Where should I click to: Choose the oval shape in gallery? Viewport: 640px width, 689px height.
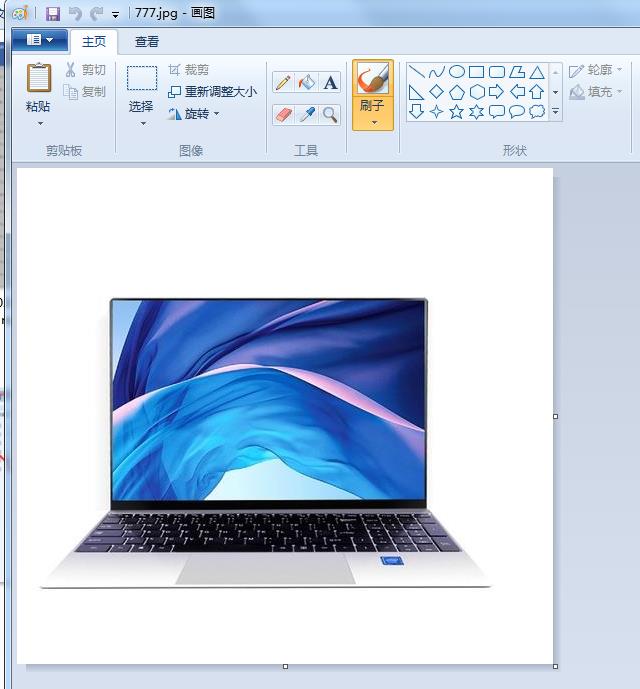tap(457, 72)
